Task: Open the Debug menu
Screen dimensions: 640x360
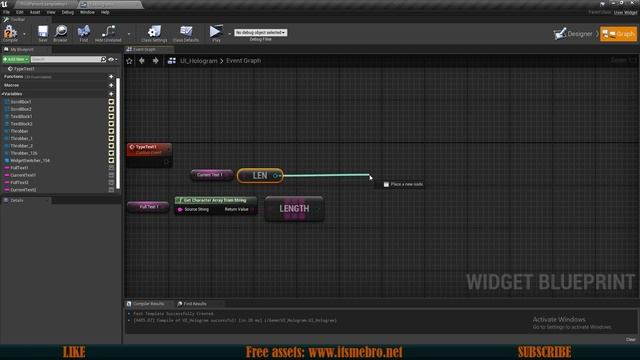Action: tap(68, 12)
